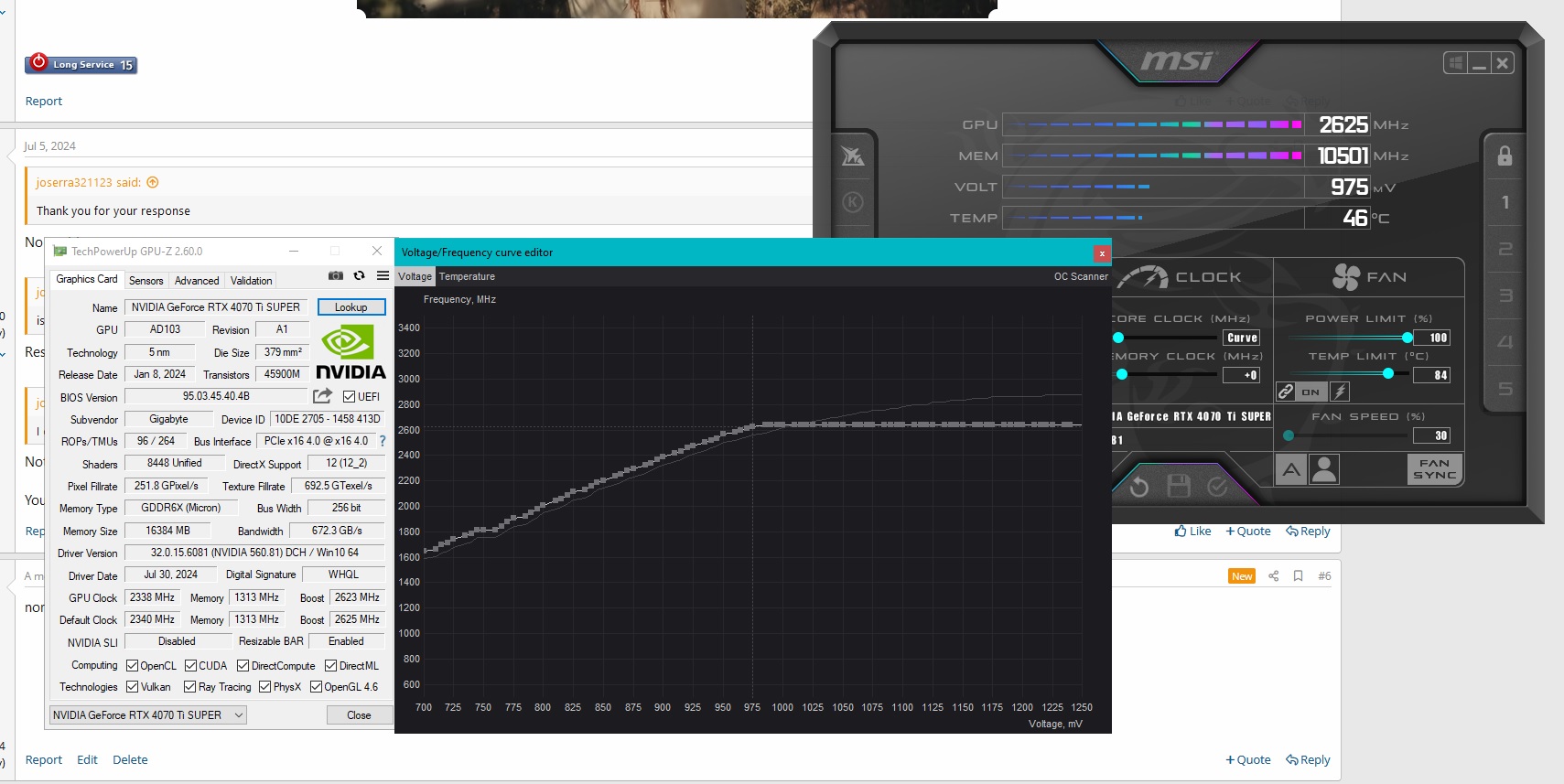Click the NVIDIA logo in GPU-Z

[351, 353]
